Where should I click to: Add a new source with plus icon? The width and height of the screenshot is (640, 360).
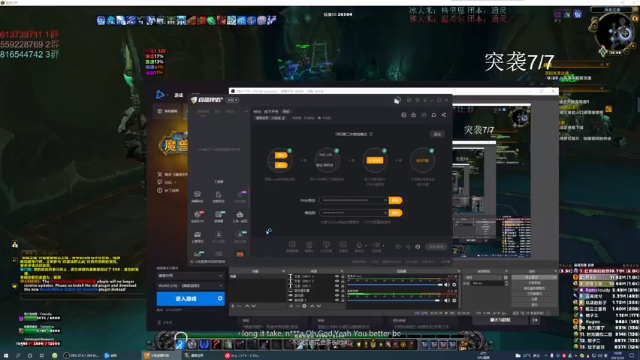click(291, 306)
